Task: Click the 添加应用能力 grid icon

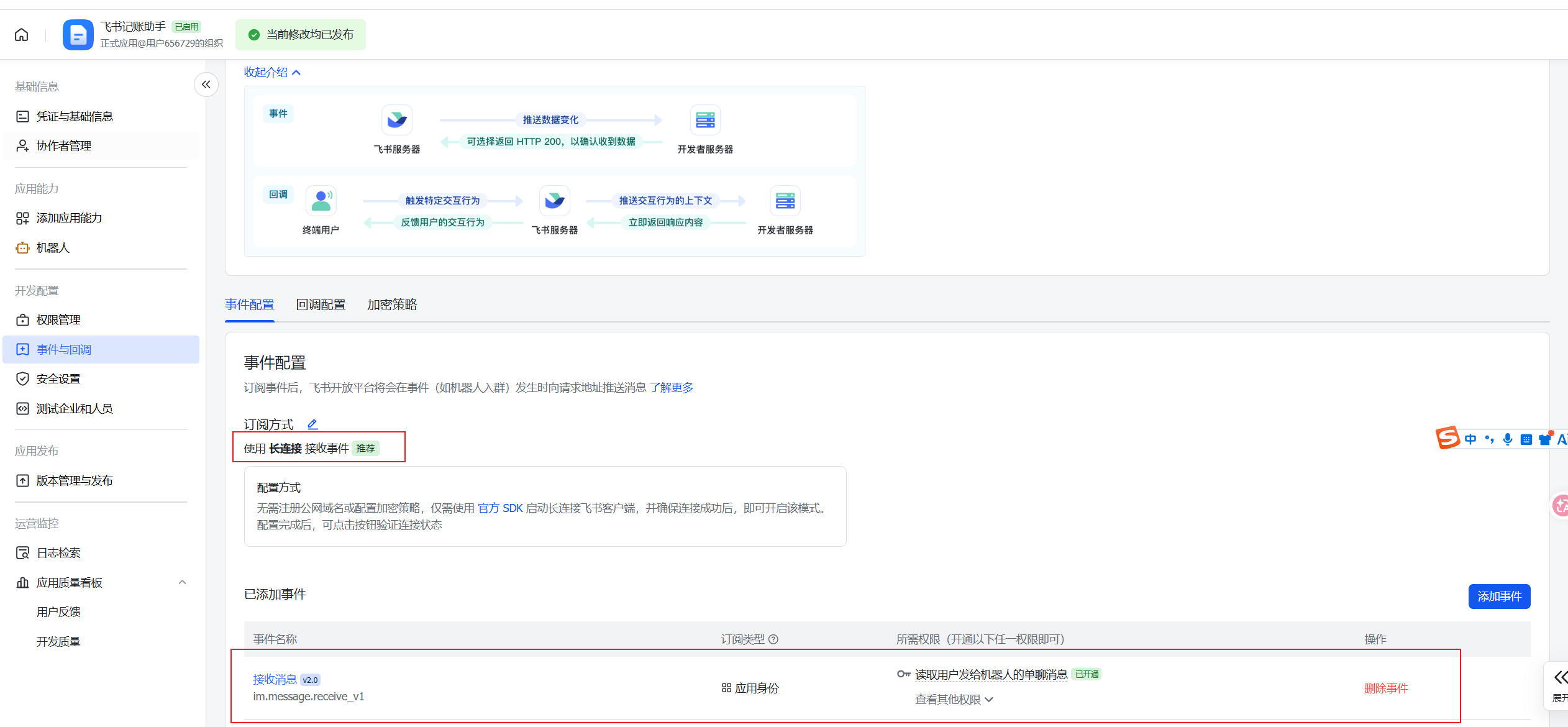Action: [x=22, y=218]
